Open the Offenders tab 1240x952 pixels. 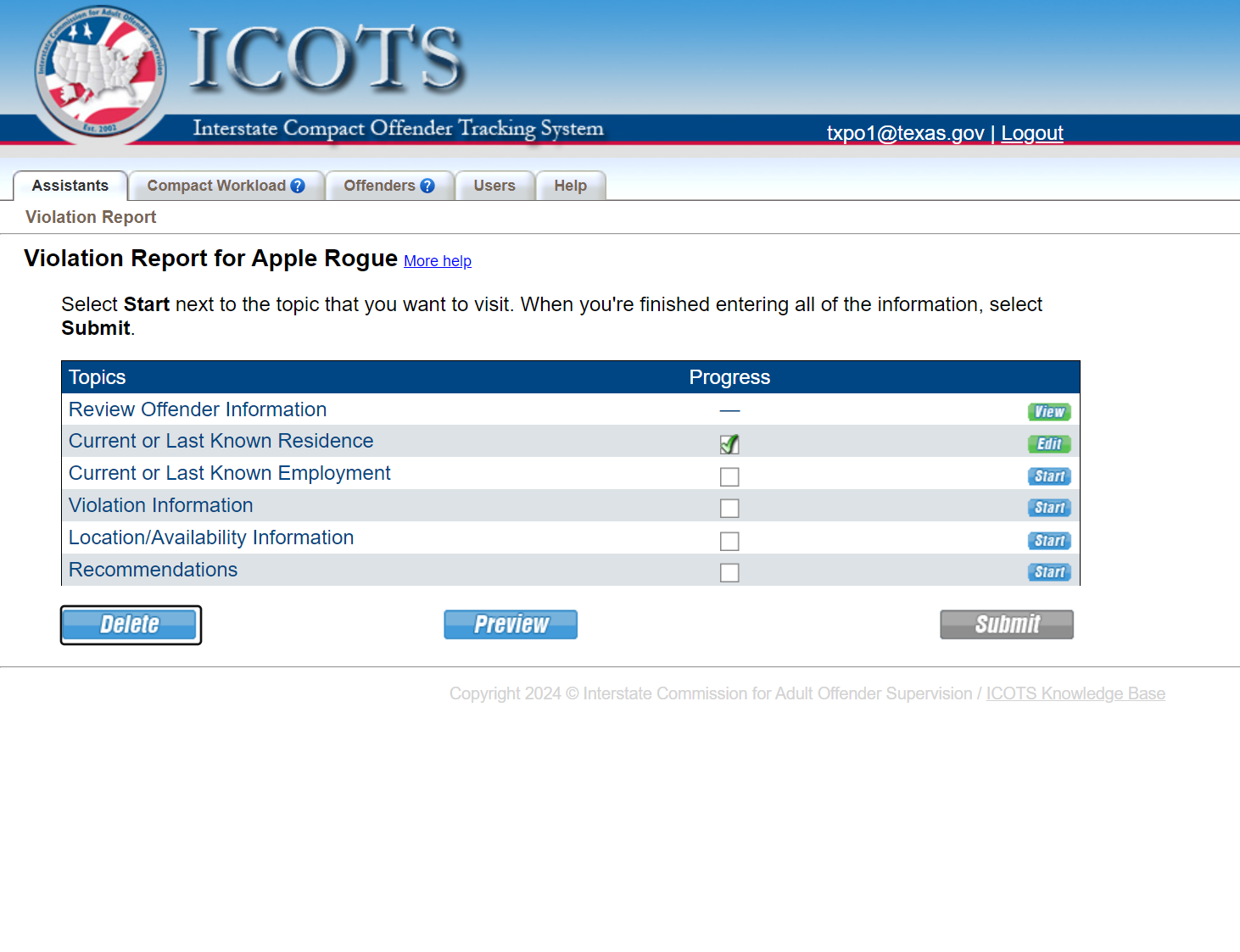[x=379, y=186]
